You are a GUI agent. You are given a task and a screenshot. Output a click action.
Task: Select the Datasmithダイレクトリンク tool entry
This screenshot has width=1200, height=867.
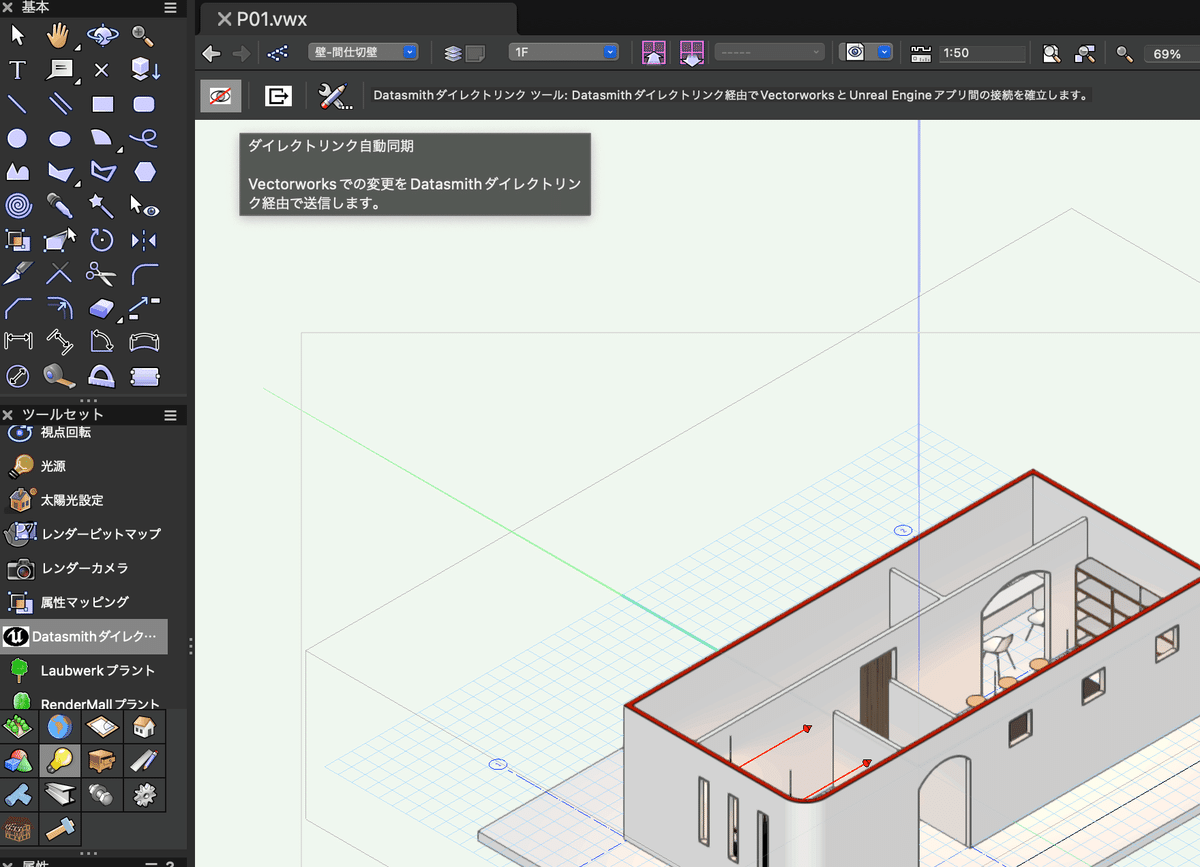coord(84,636)
